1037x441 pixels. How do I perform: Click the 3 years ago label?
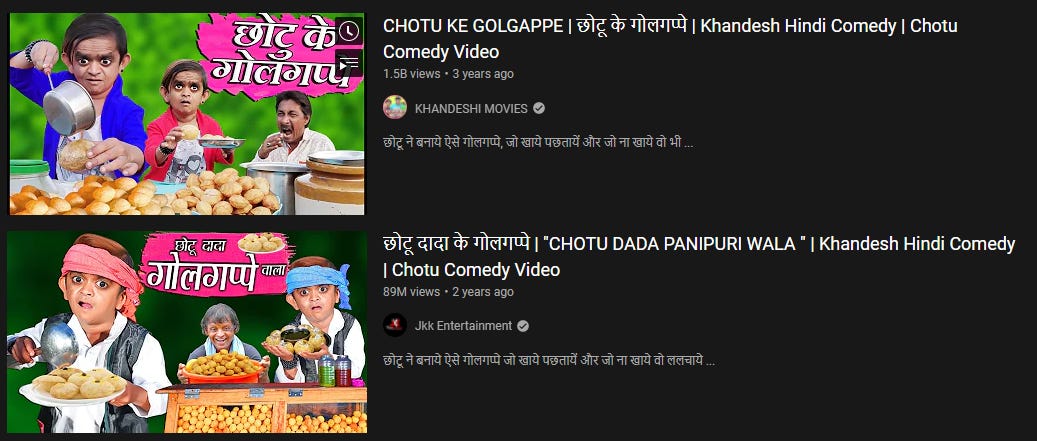tap(483, 74)
